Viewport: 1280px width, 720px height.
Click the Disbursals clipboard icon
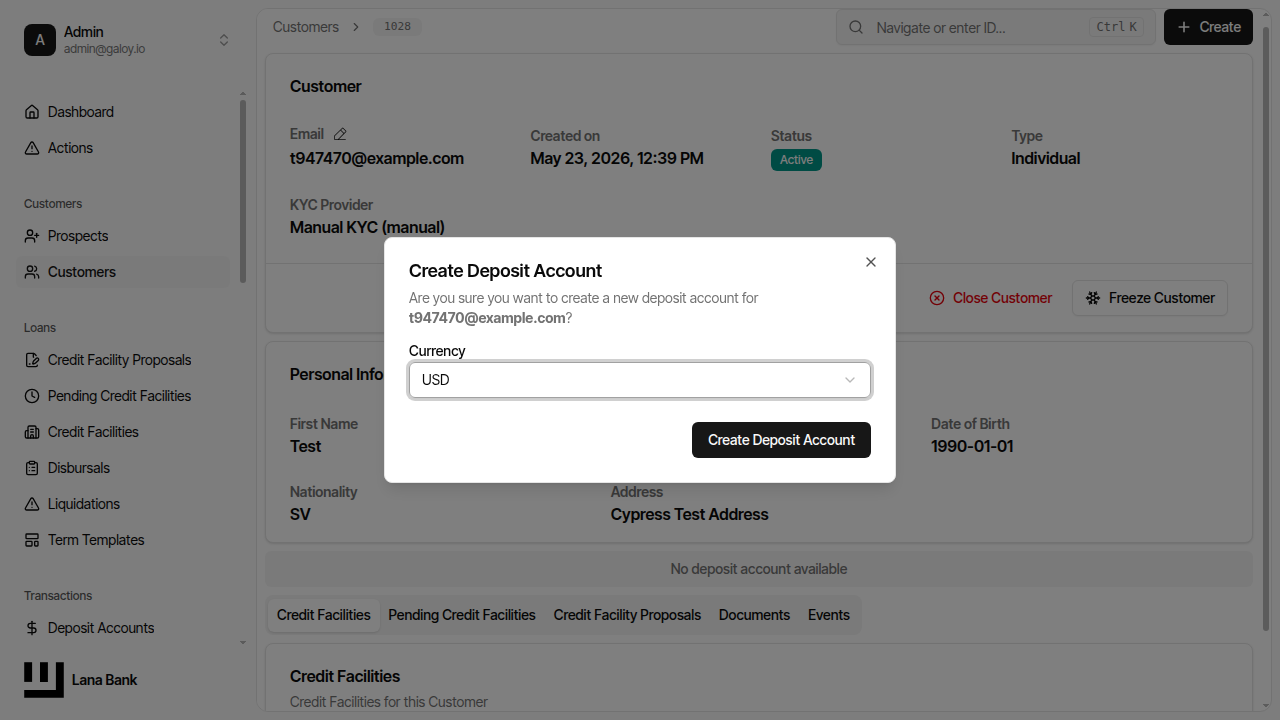[32, 468]
